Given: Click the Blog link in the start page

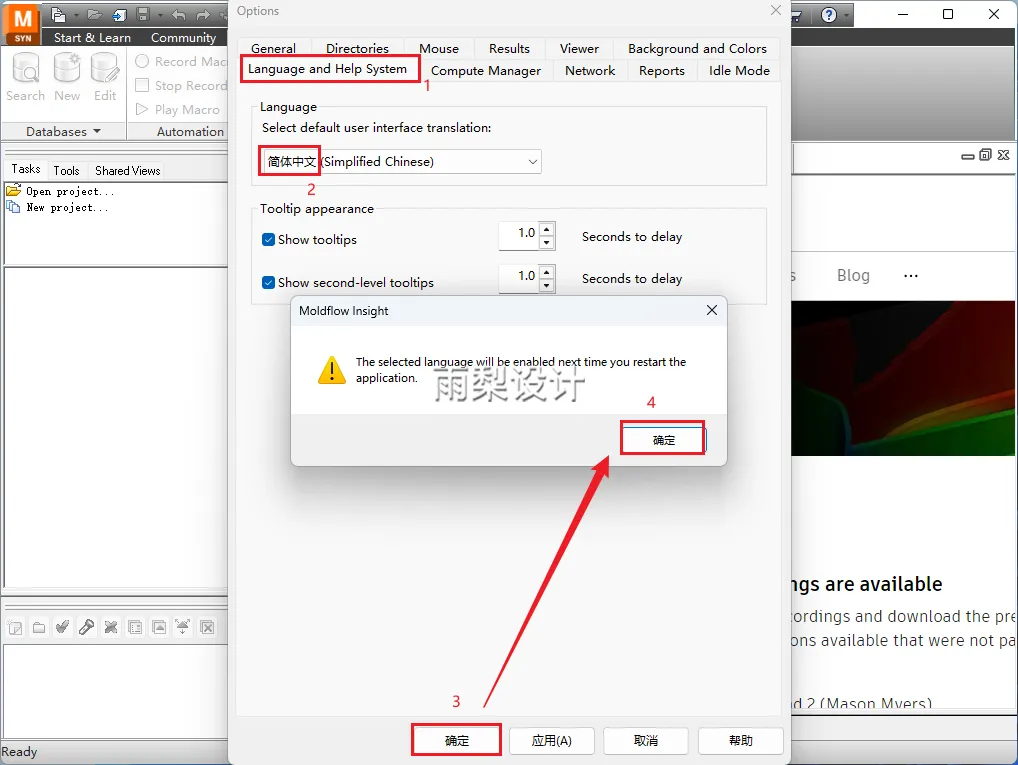Looking at the screenshot, I should pos(853,275).
